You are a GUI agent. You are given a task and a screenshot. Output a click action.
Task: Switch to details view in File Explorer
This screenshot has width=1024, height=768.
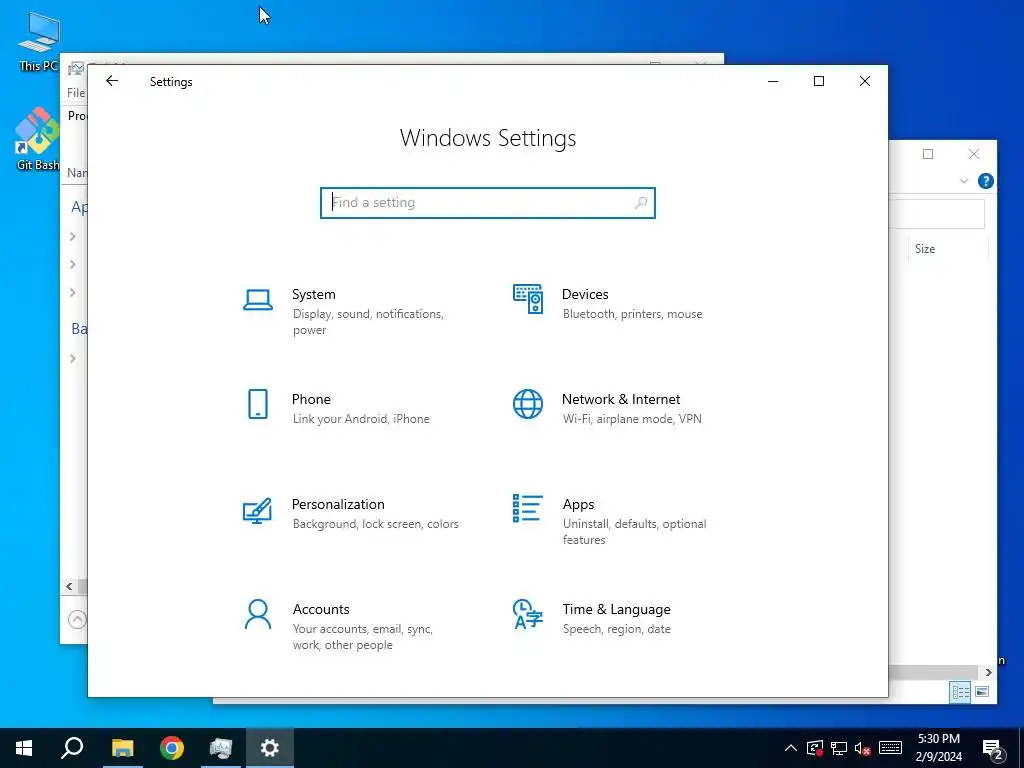[960, 692]
